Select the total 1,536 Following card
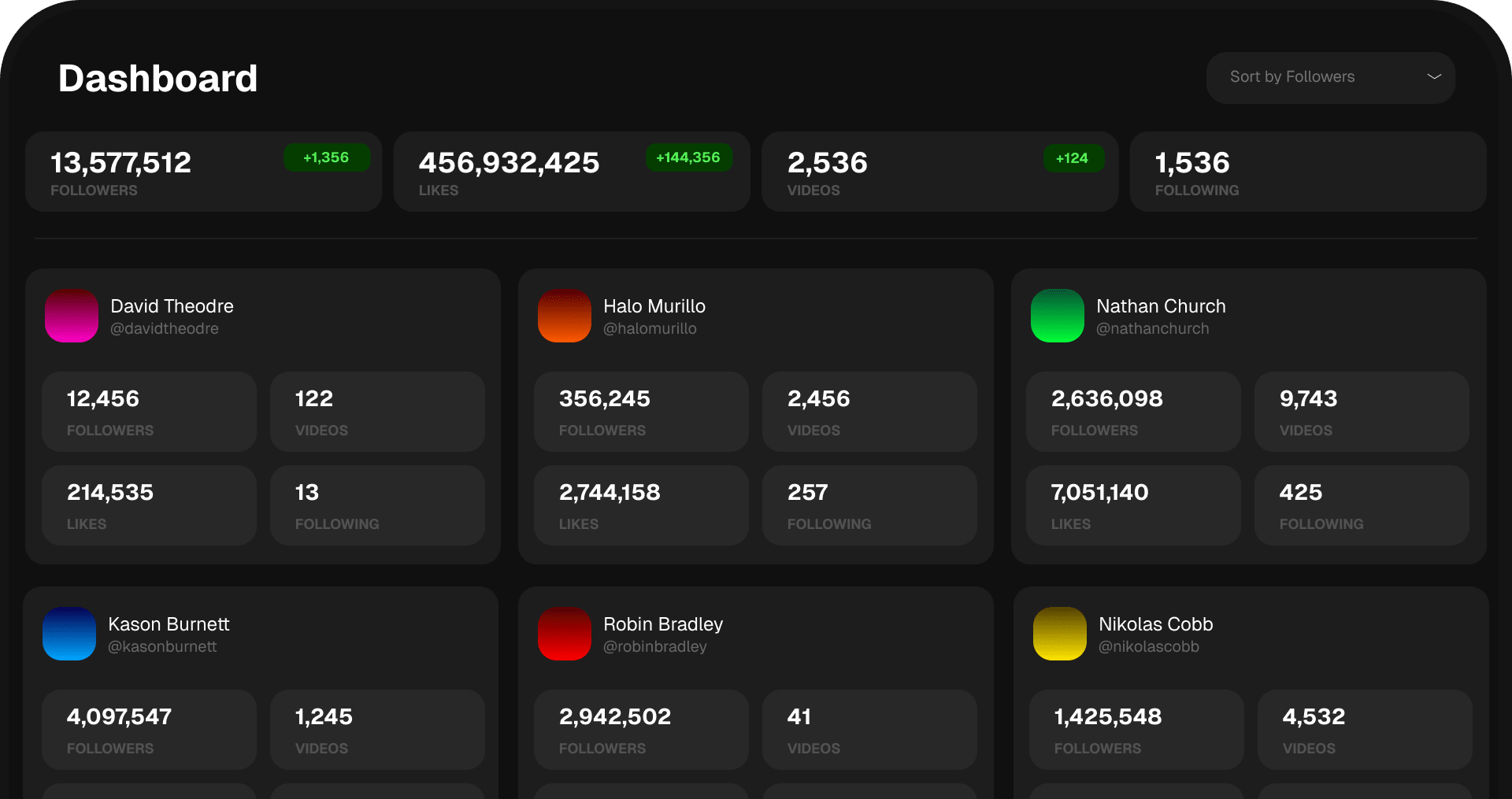Viewport: 1512px width, 799px height. [x=1307, y=172]
